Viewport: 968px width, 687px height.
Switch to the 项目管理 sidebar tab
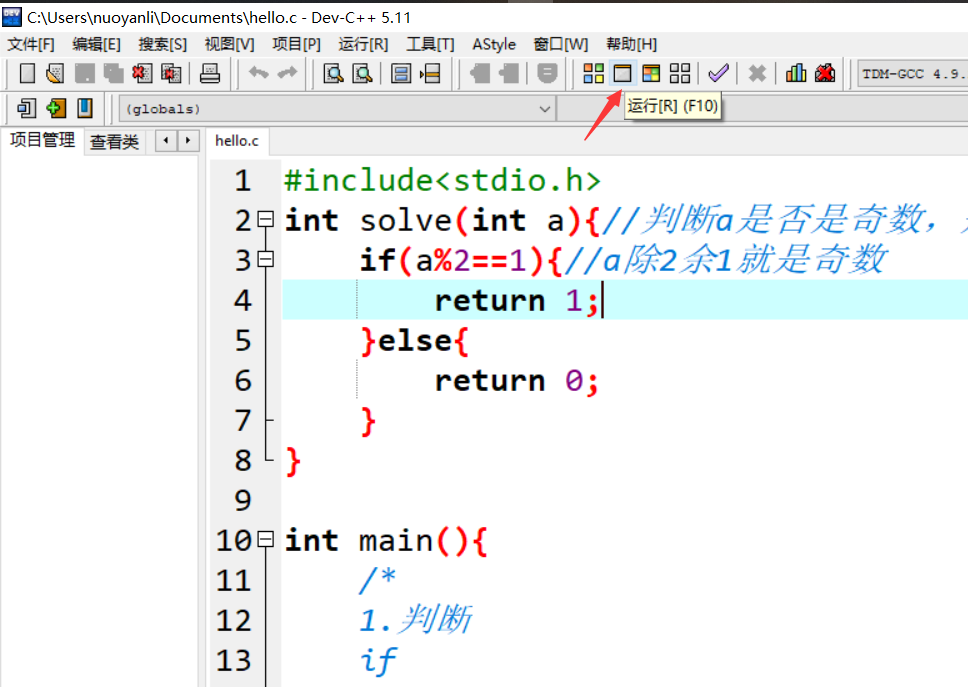(42, 140)
